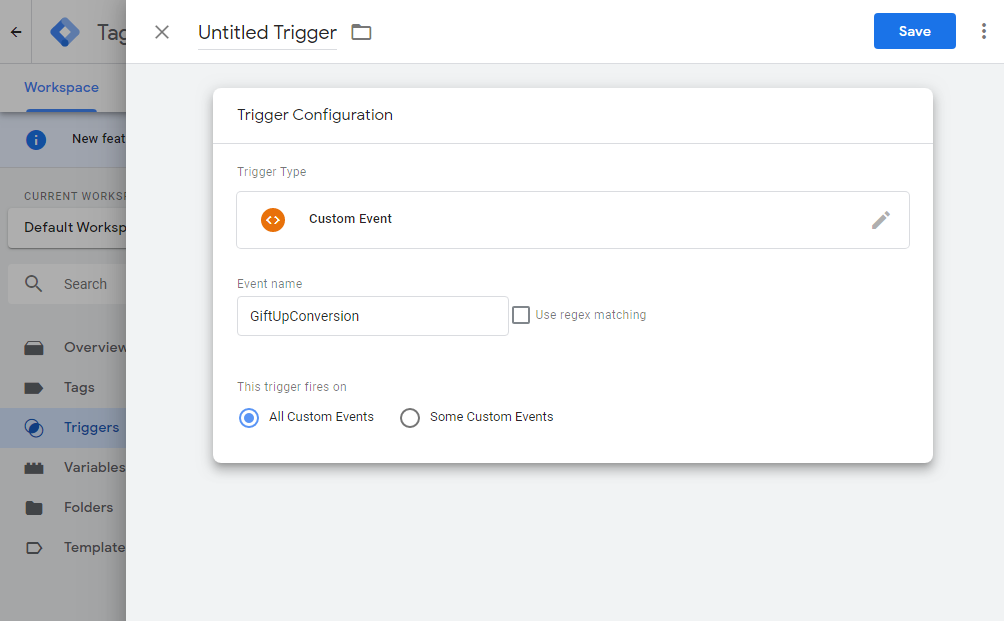Image resolution: width=1004 pixels, height=621 pixels.
Task: Open the Default Workspace selector
Action: 67,227
